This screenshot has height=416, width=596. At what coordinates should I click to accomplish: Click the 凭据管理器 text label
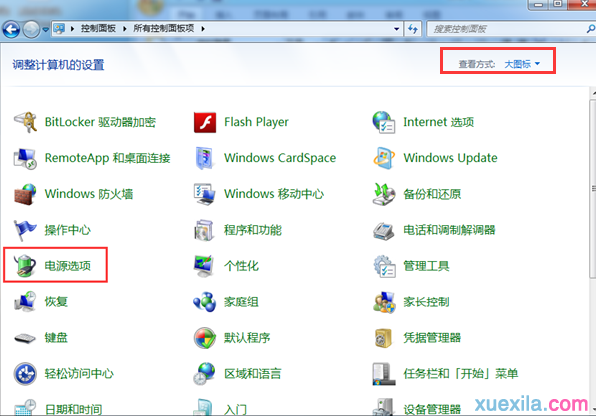[432, 338]
